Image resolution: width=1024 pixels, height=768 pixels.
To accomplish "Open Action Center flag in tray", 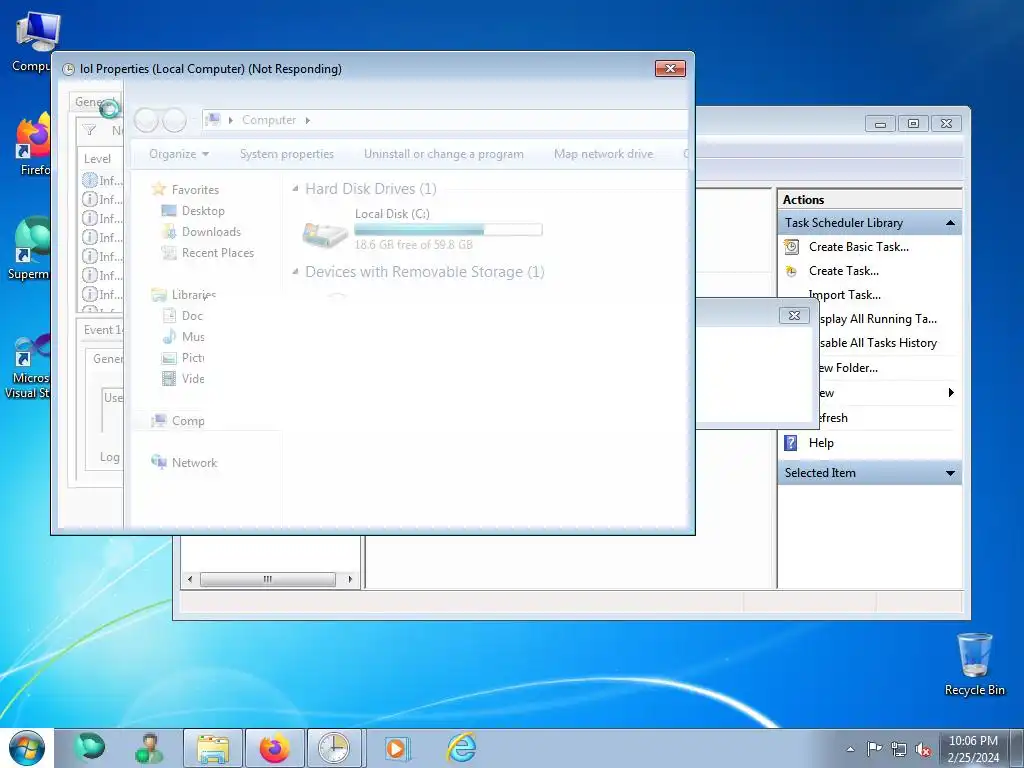I will [874, 749].
